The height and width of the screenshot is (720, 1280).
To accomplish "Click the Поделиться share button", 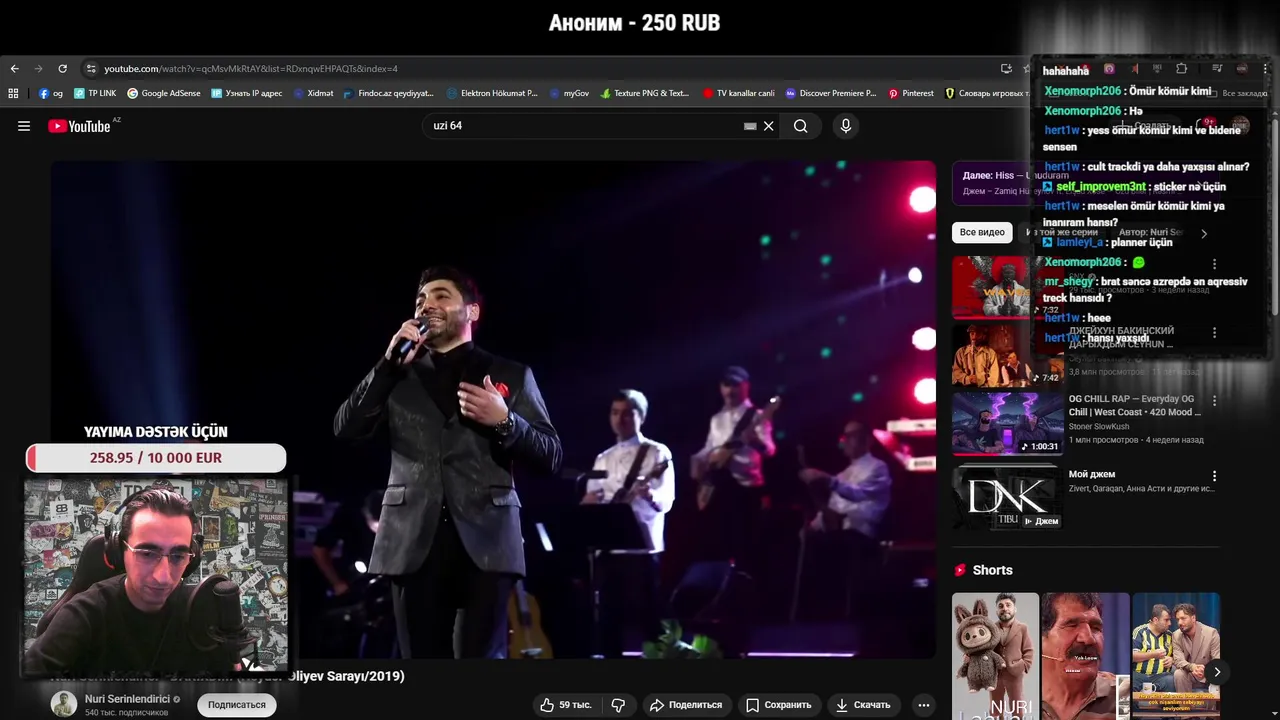I will (x=686, y=705).
